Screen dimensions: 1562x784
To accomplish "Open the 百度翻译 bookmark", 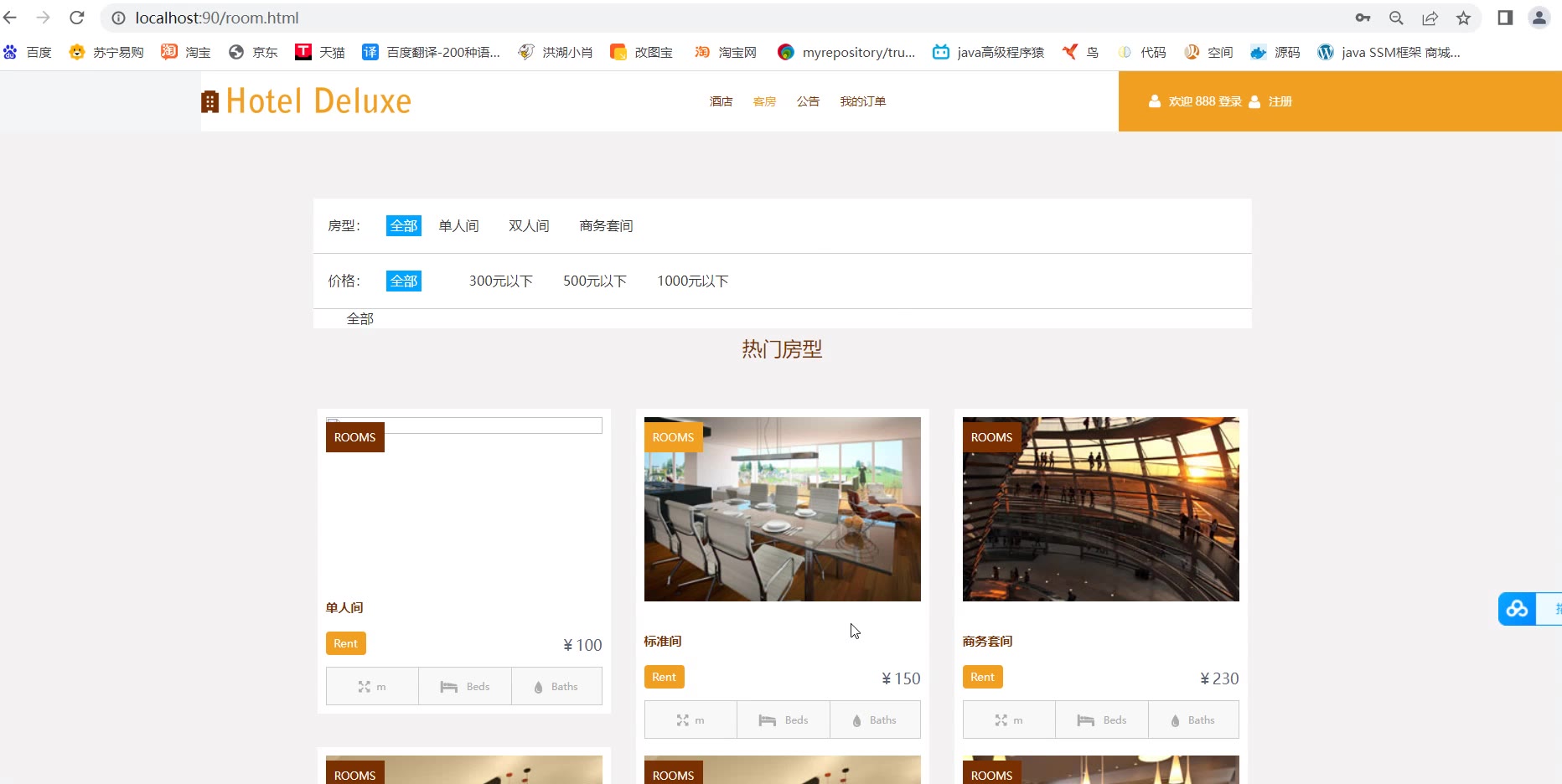I will click(x=431, y=52).
